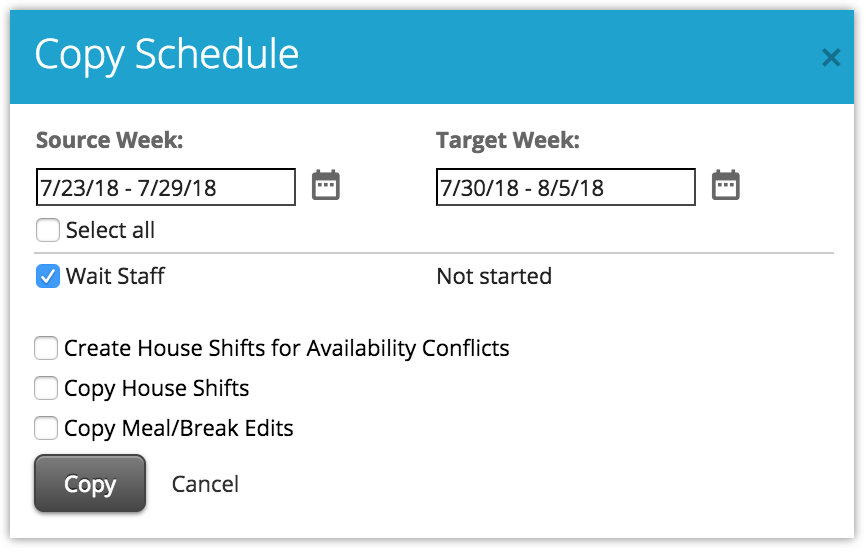Click the "Not started" status text
The height and width of the screenshot is (552, 866).
point(494,276)
